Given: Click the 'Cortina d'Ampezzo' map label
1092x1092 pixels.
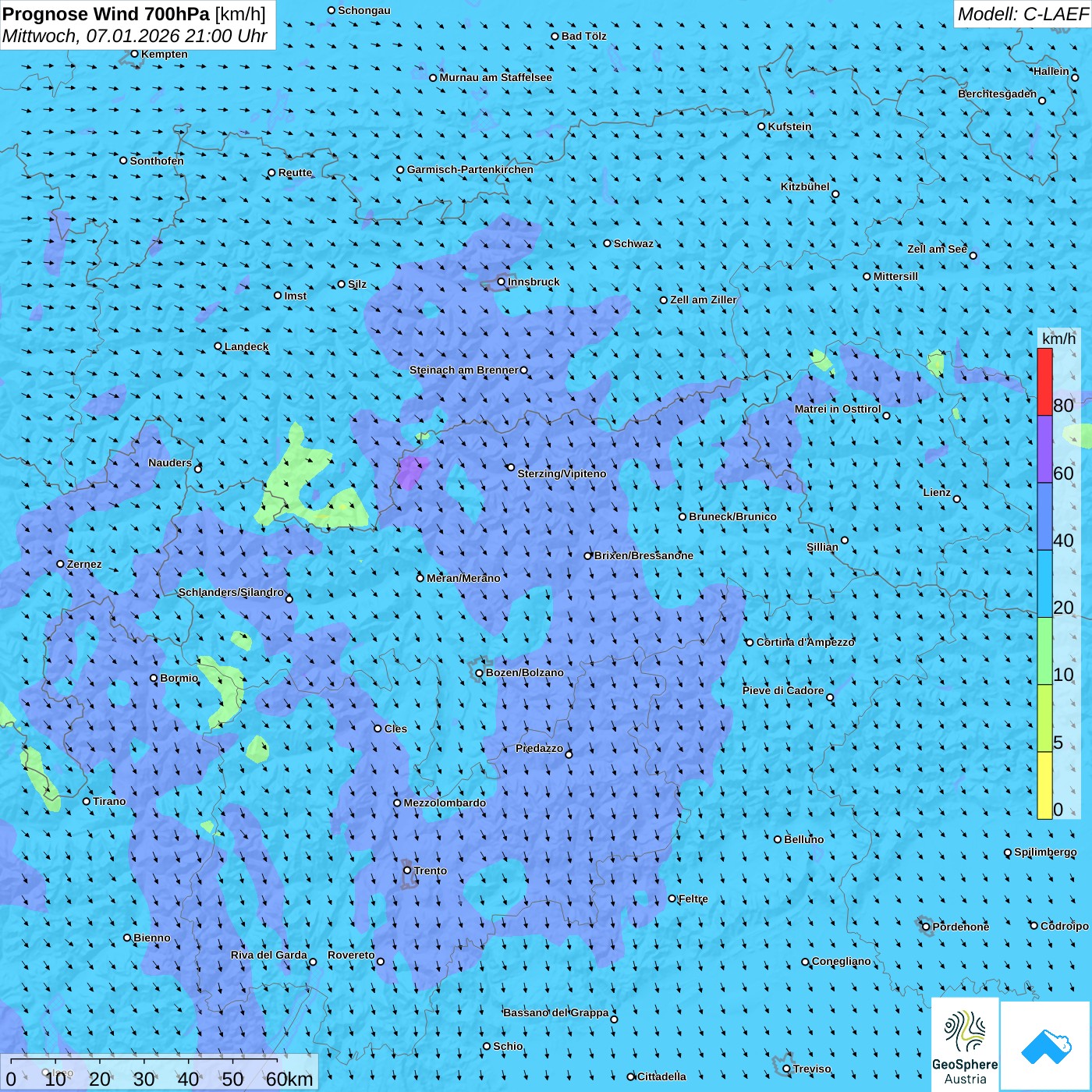Looking at the screenshot, I should [806, 642].
